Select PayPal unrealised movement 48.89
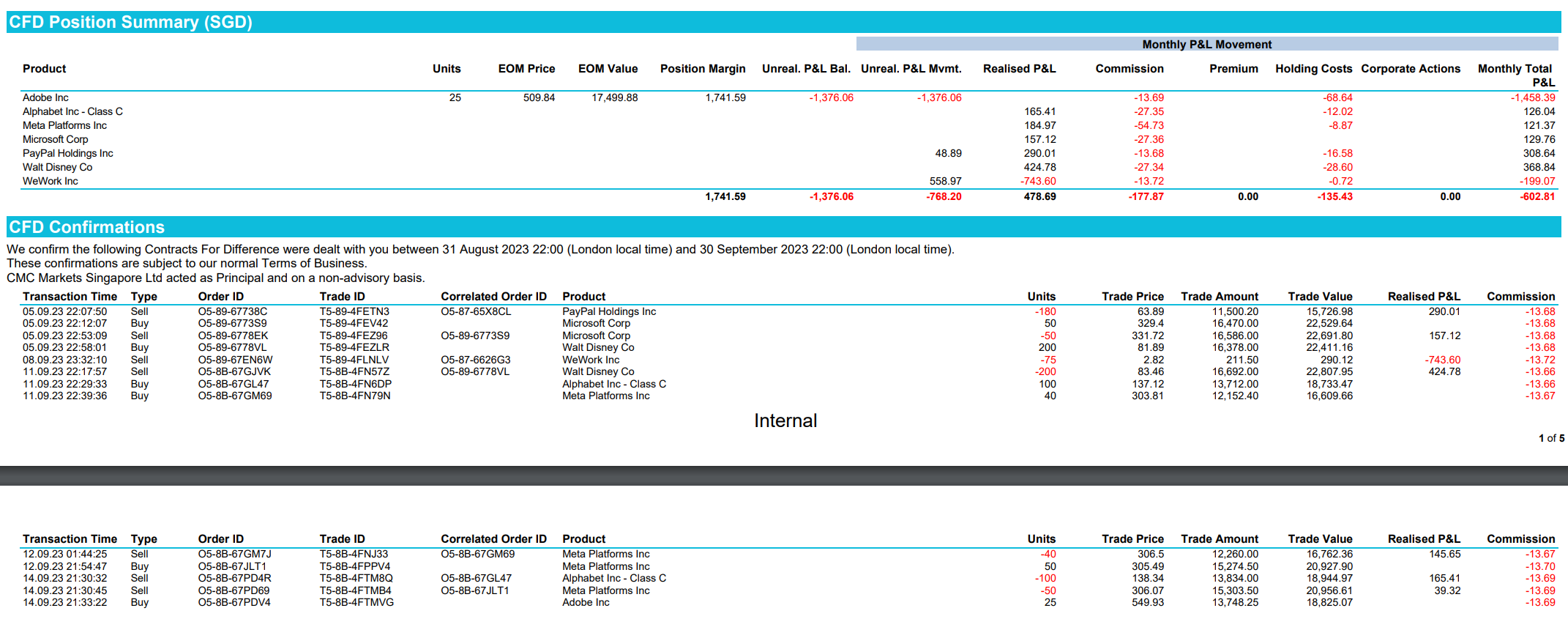The width and height of the screenshot is (1568, 619). coord(948,153)
